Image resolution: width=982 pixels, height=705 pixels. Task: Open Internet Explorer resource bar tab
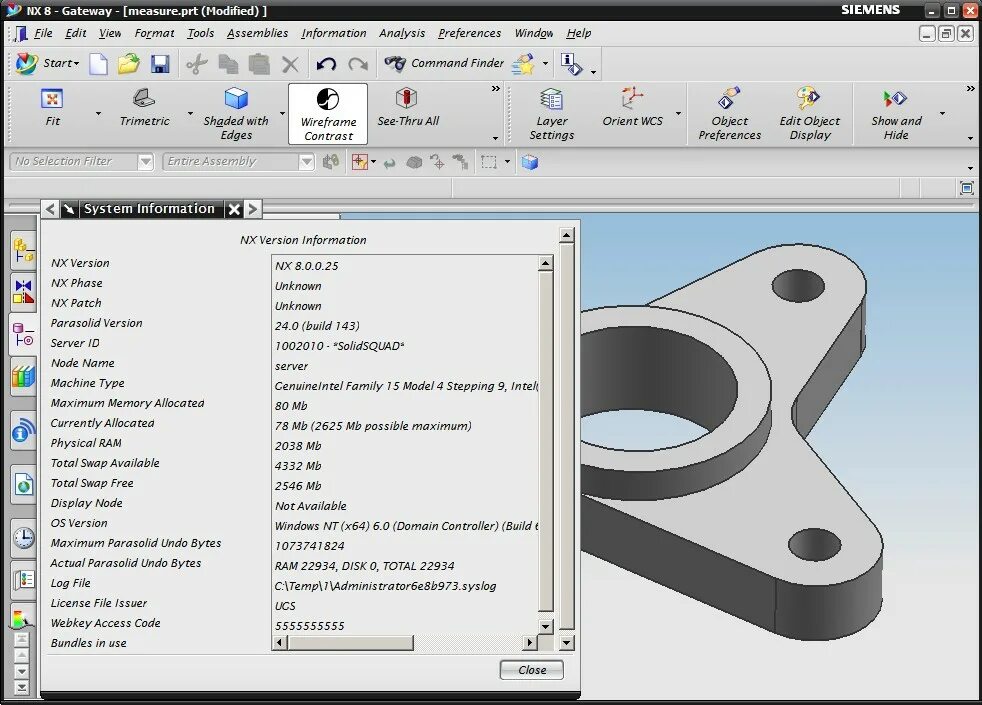click(x=23, y=485)
